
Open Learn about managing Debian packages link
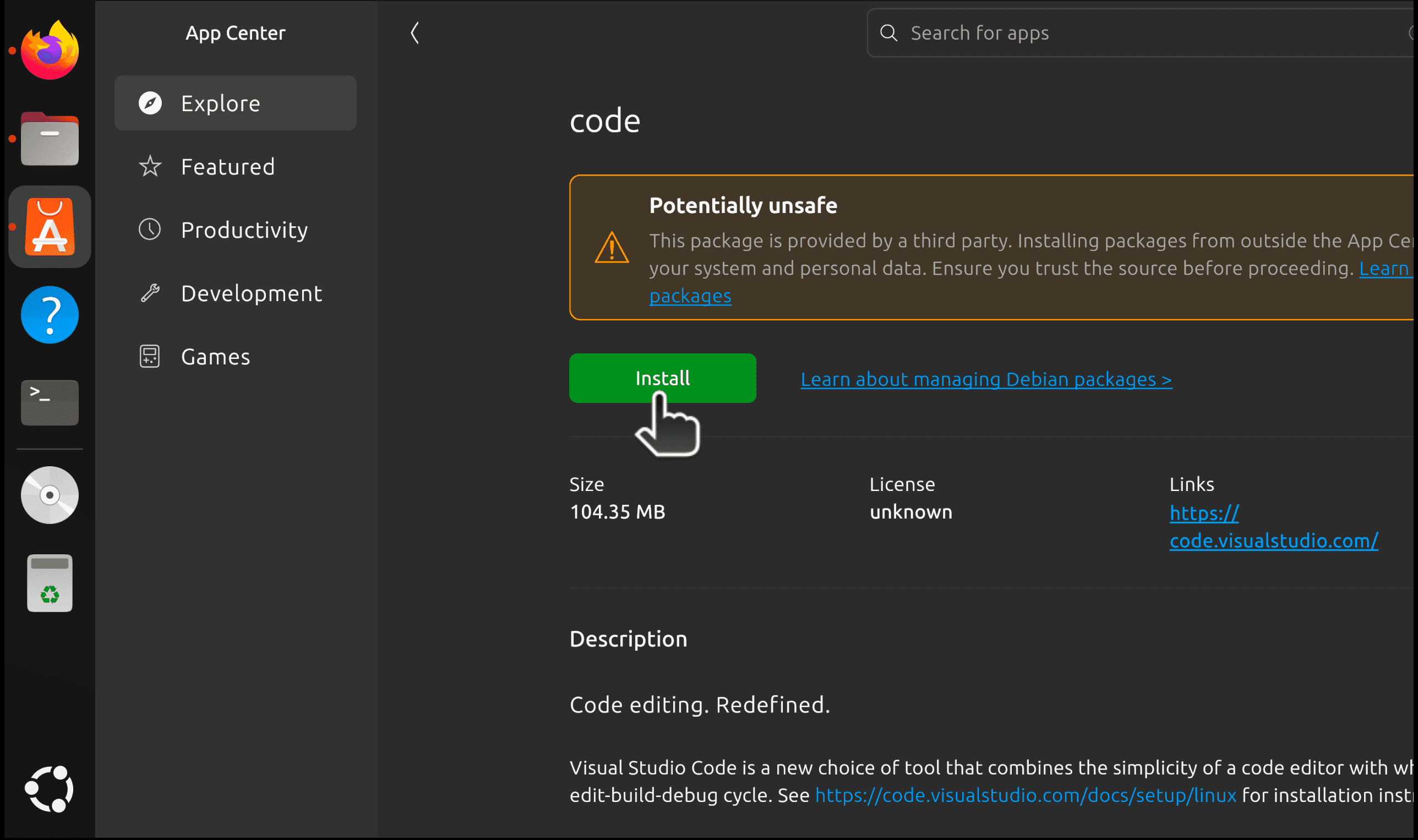coord(986,379)
